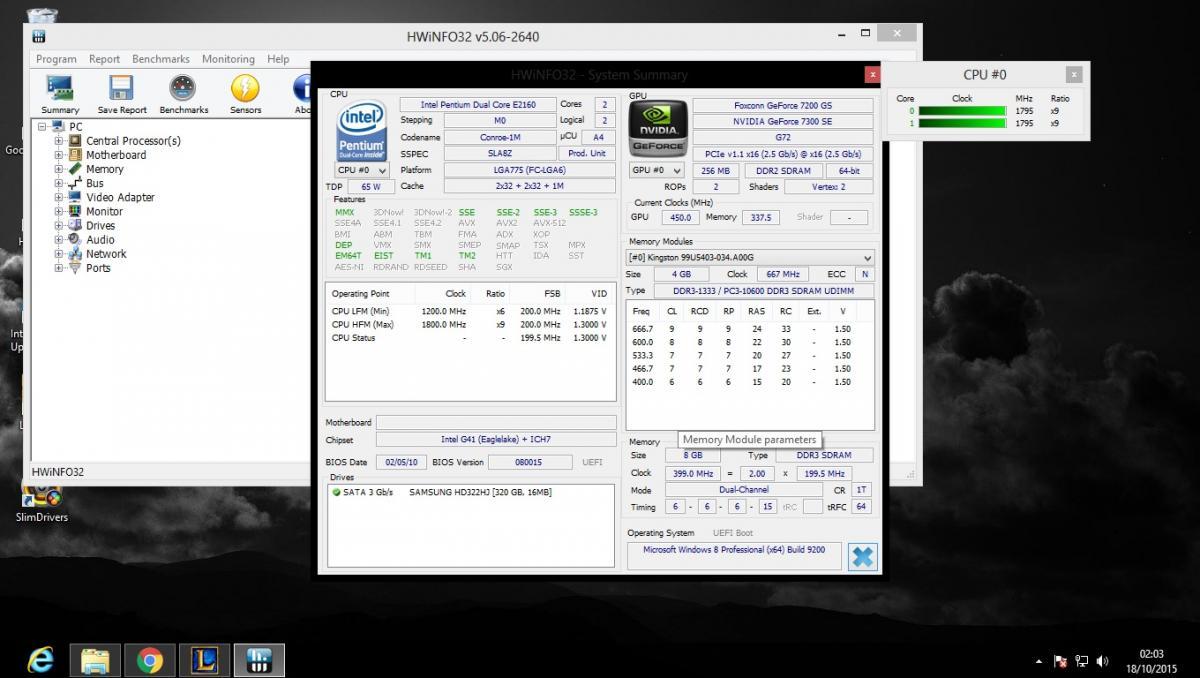This screenshot has height=678, width=1200.
Task: Close the System Summary window
Action: [873, 74]
